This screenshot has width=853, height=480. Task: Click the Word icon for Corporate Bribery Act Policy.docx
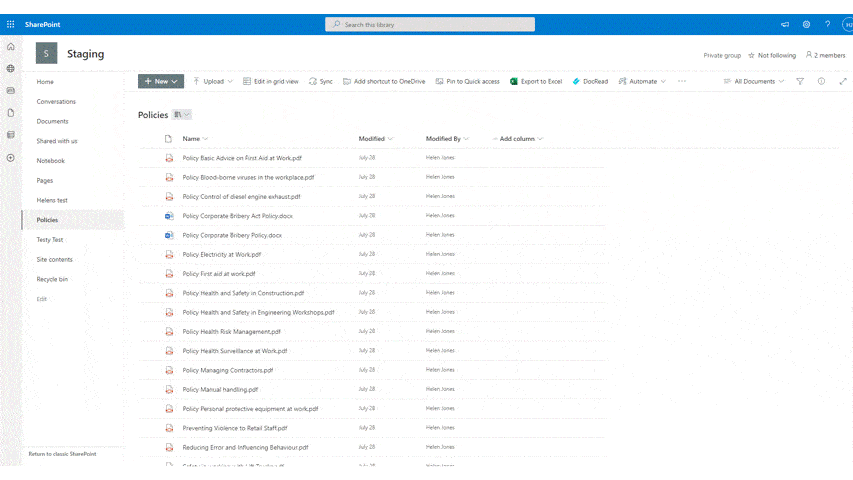point(169,216)
